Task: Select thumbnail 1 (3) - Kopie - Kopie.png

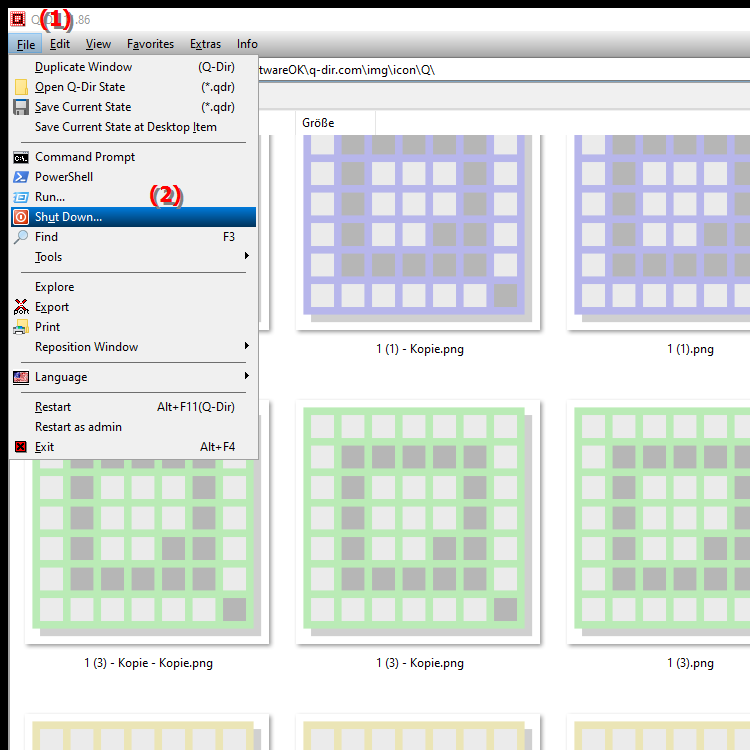Action: (147, 551)
